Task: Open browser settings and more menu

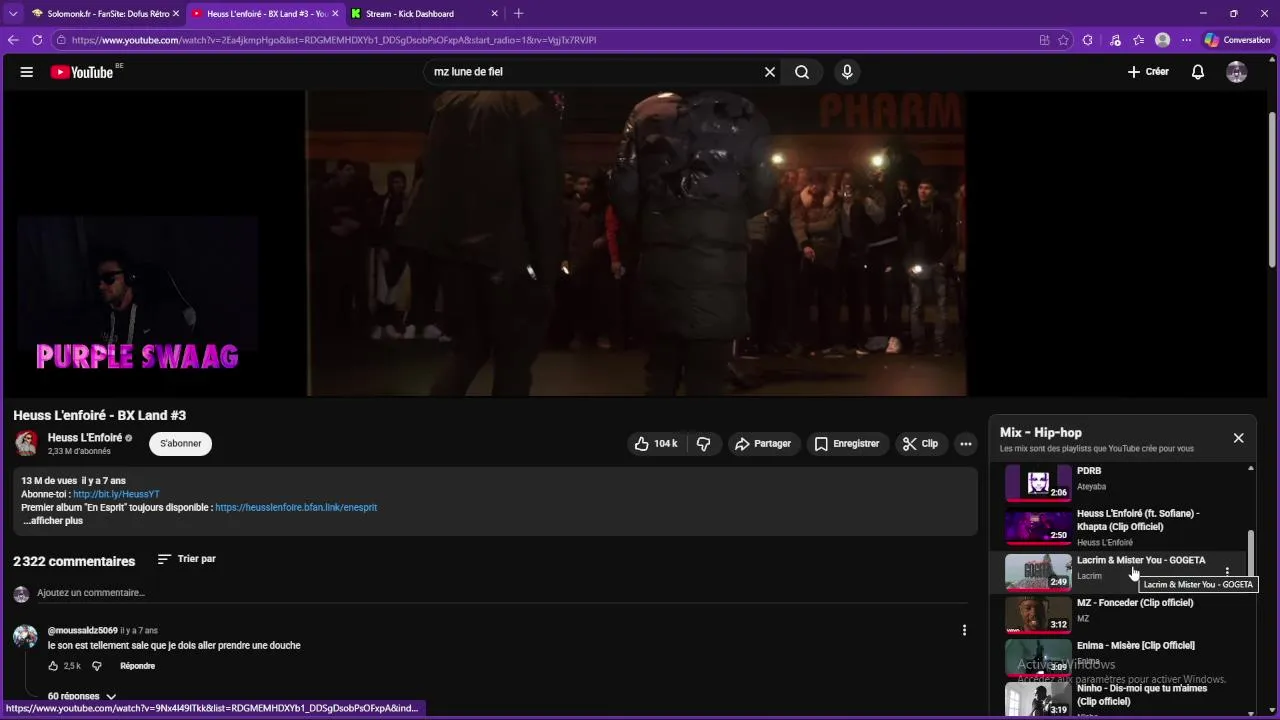Action: pyautogui.click(x=1186, y=40)
